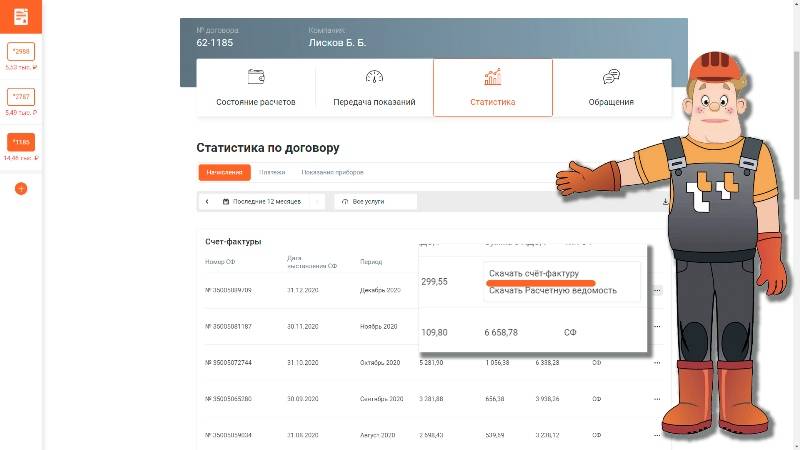Click the download icon above the table
The width and height of the screenshot is (800, 450).
tap(666, 201)
